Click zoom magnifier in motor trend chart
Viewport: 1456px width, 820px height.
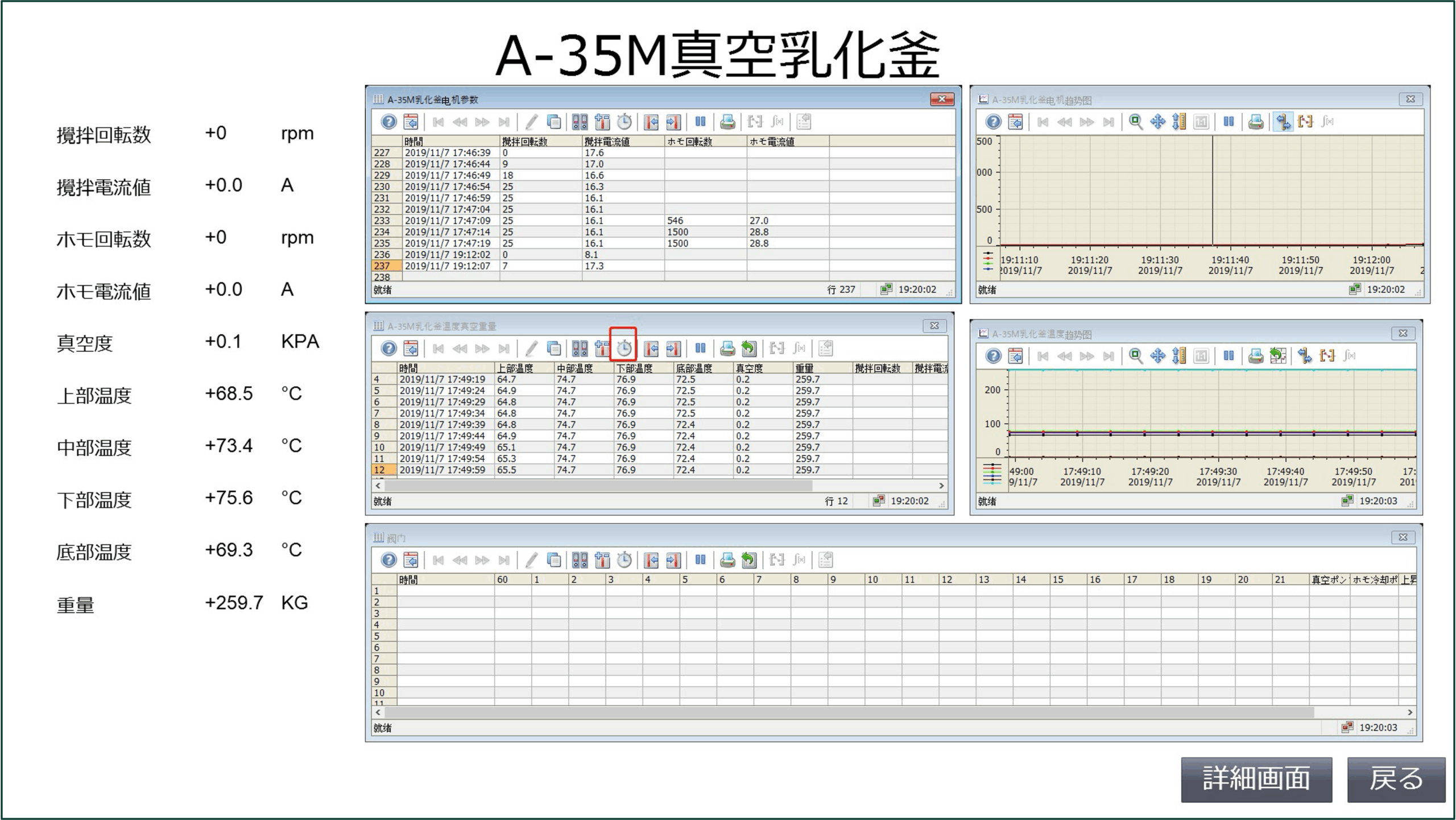(1135, 122)
